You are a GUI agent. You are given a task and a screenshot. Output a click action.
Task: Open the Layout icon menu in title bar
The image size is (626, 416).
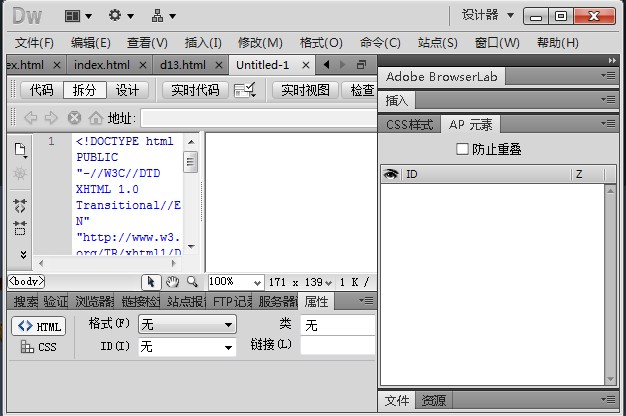tap(78, 16)
